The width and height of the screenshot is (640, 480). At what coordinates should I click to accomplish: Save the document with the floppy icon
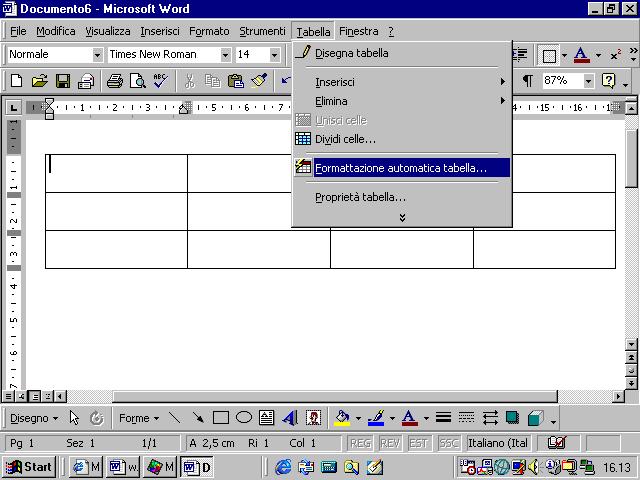tap(63, 81)
